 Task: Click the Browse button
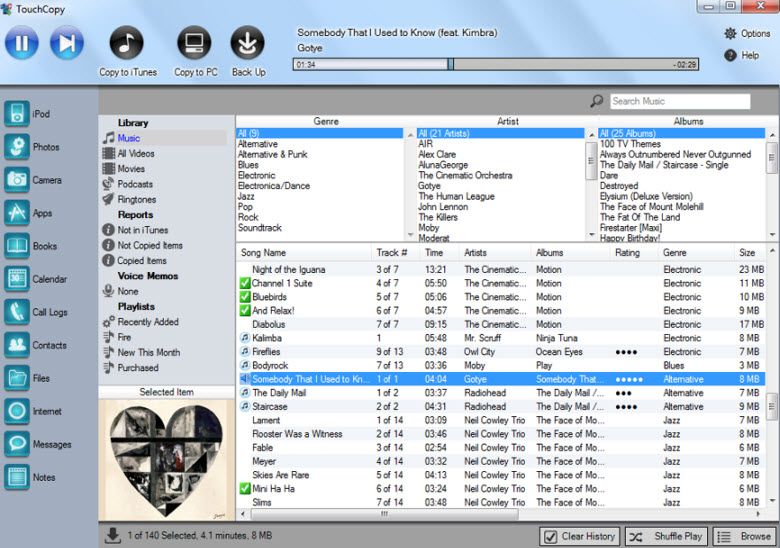coord(745,537)
